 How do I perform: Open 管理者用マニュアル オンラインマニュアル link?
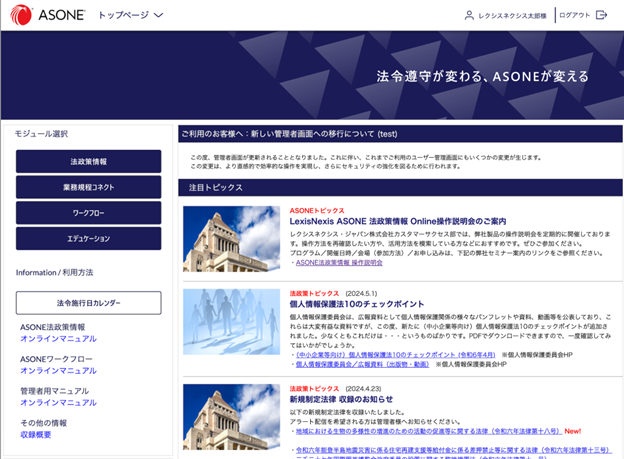click(58, 402)
